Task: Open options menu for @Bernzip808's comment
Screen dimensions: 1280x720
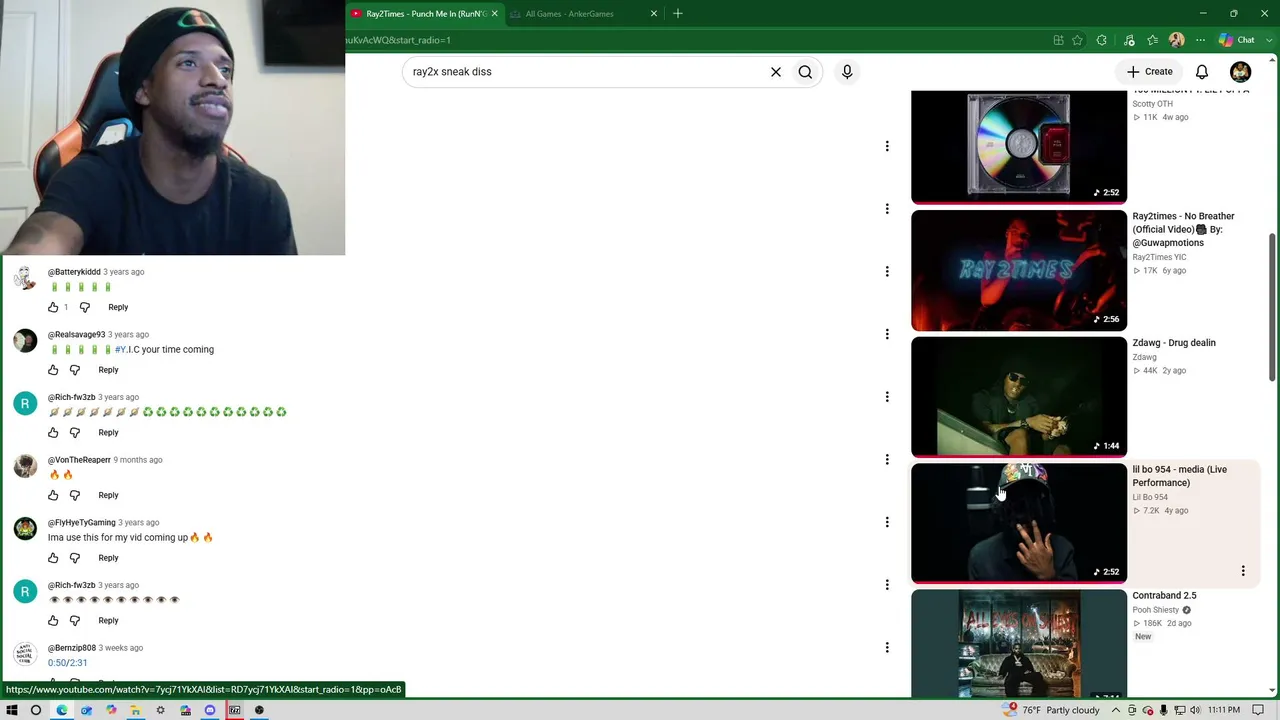Action: pyautogui.click(x=886, y=648)
